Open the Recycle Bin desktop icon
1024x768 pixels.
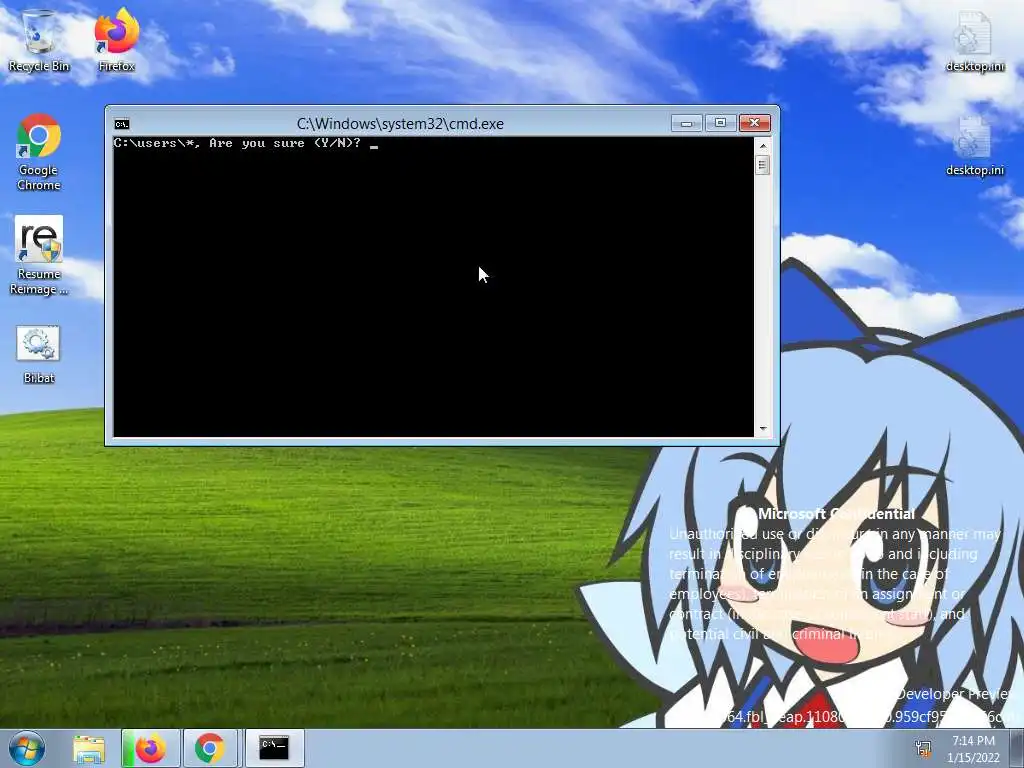pos(39,40)
